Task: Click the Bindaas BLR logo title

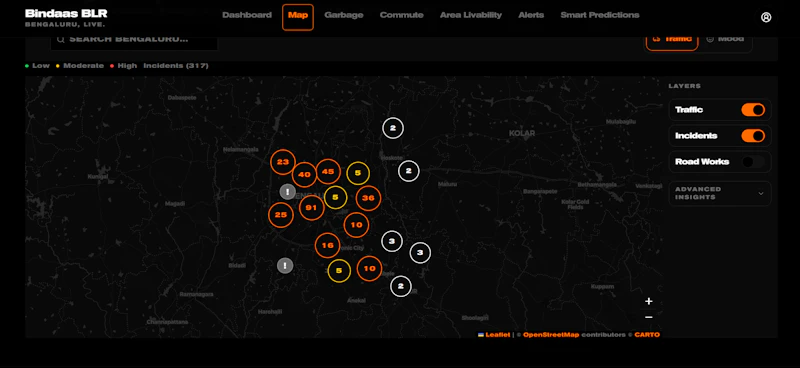Action: point(66,13)
